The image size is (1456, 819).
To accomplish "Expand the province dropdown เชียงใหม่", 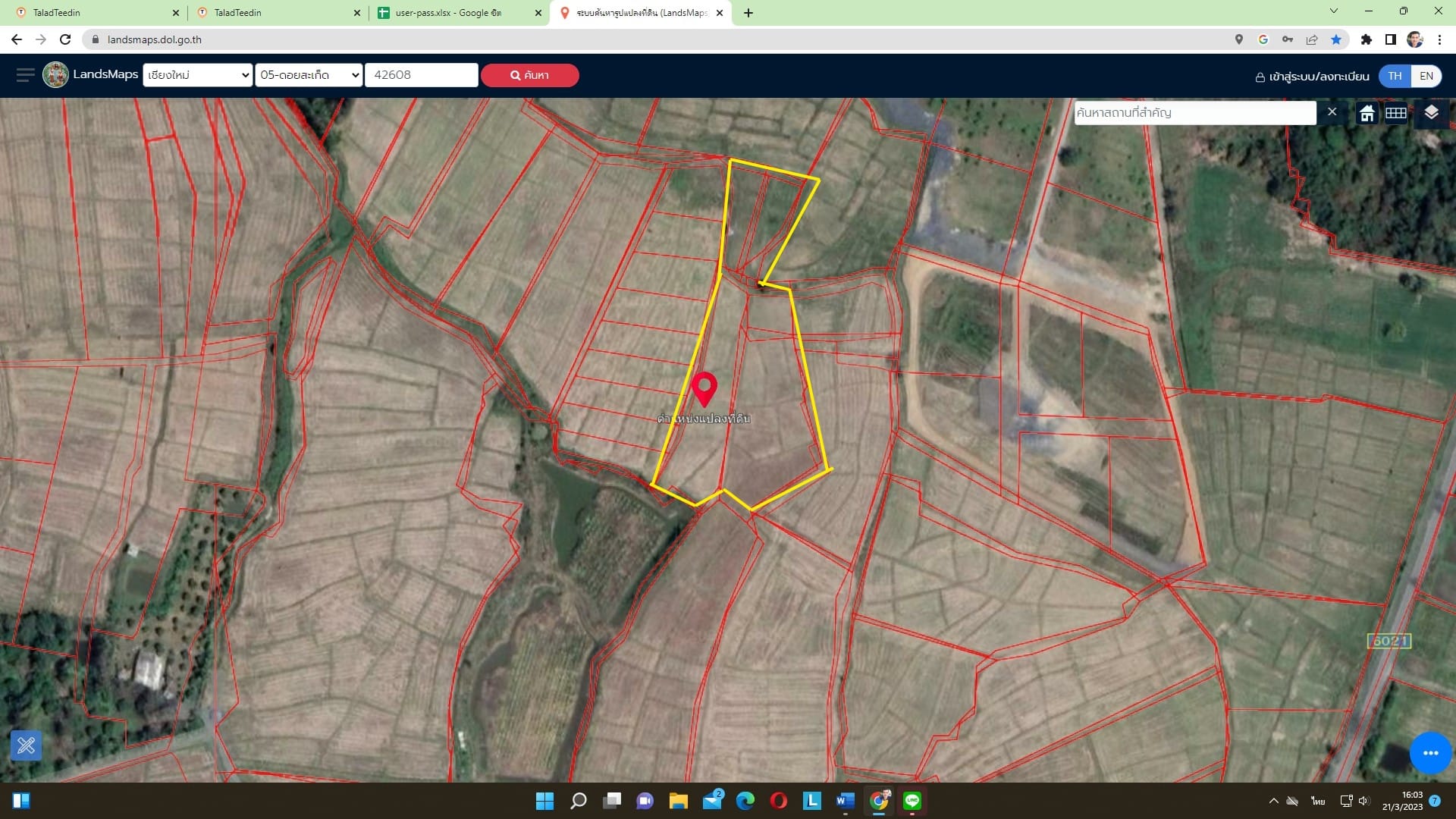I will point(197,75).
